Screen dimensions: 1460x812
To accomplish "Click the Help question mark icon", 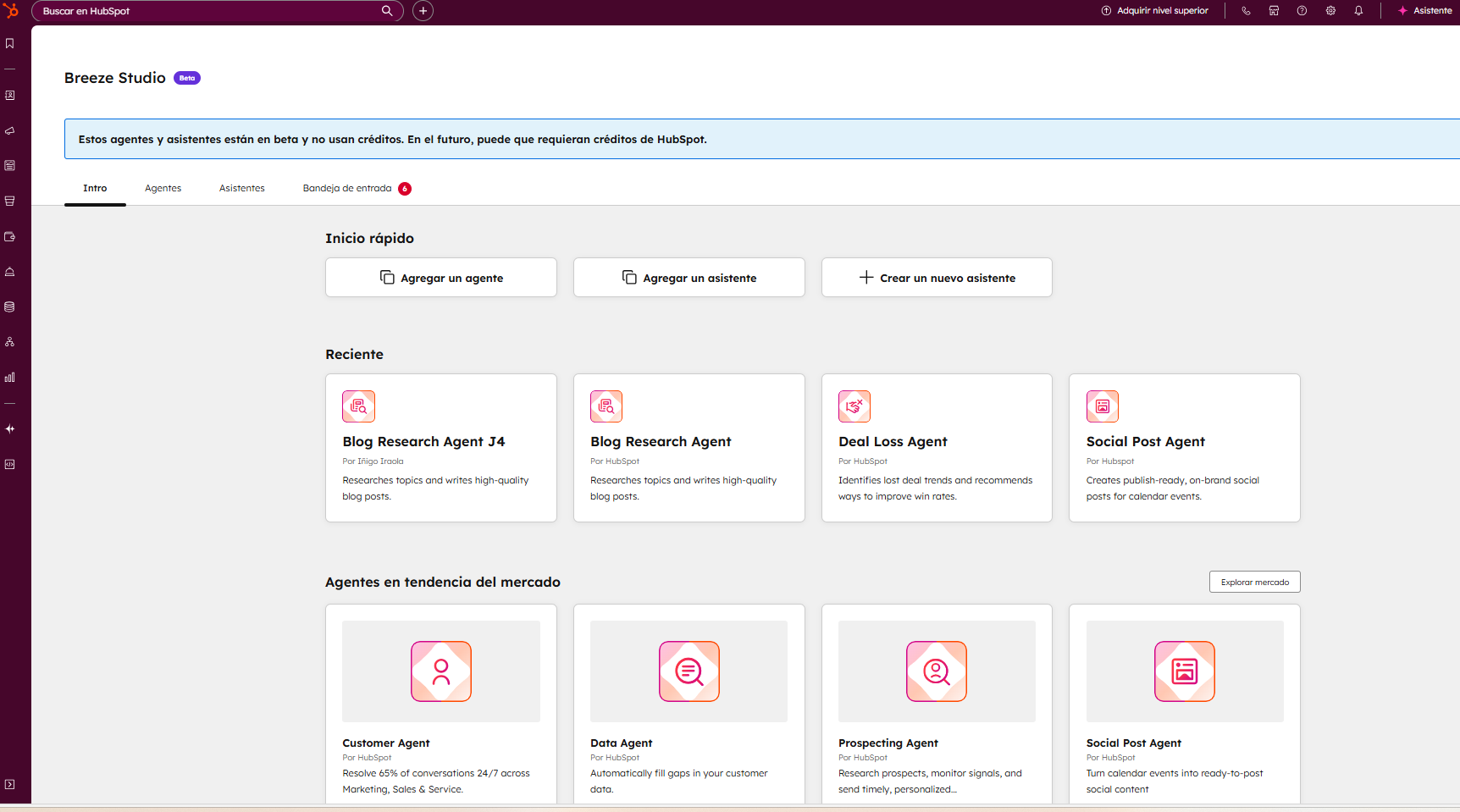I will (x=1302, y=11).
